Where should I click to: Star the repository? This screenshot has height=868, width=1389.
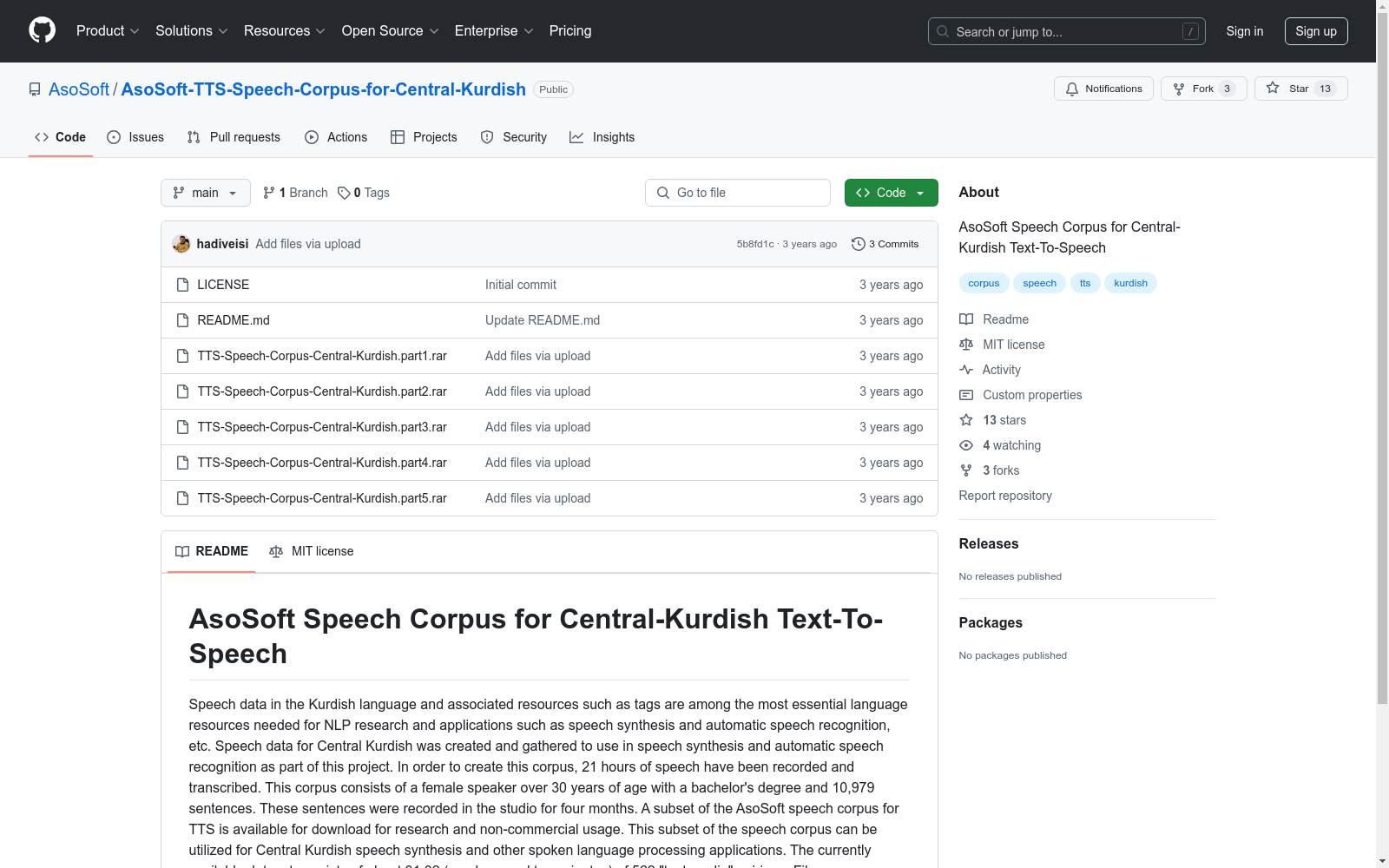tap(1300, 89)
